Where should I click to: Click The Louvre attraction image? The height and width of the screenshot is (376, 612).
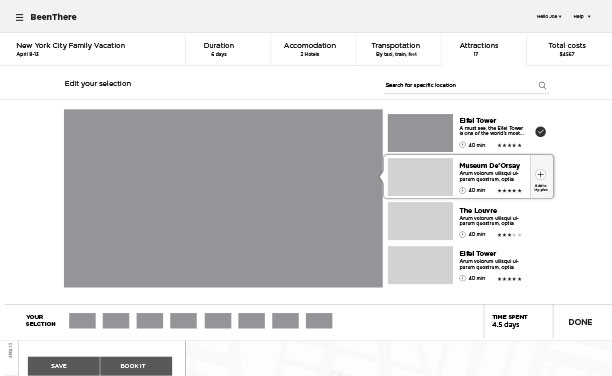point(420,221)
